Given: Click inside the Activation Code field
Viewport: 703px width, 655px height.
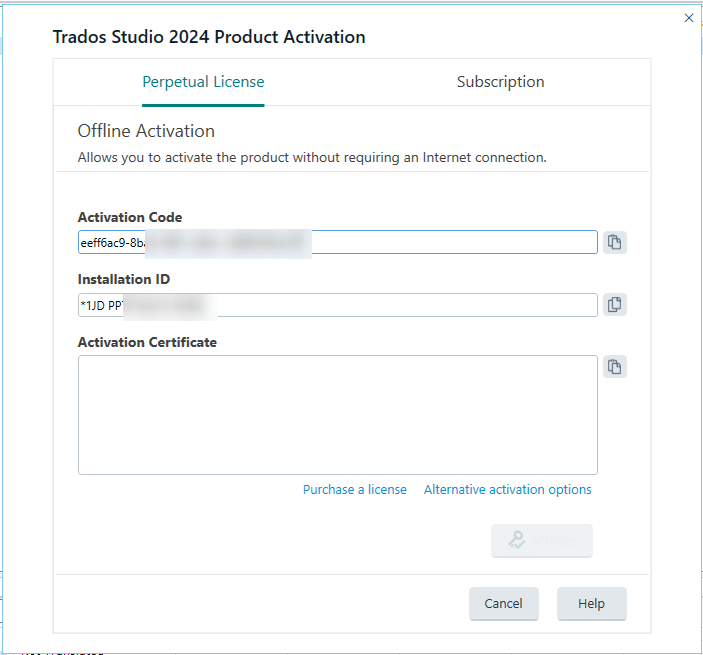Looking at the screenshot, I should pyautogui.click(x=338, y=242).
